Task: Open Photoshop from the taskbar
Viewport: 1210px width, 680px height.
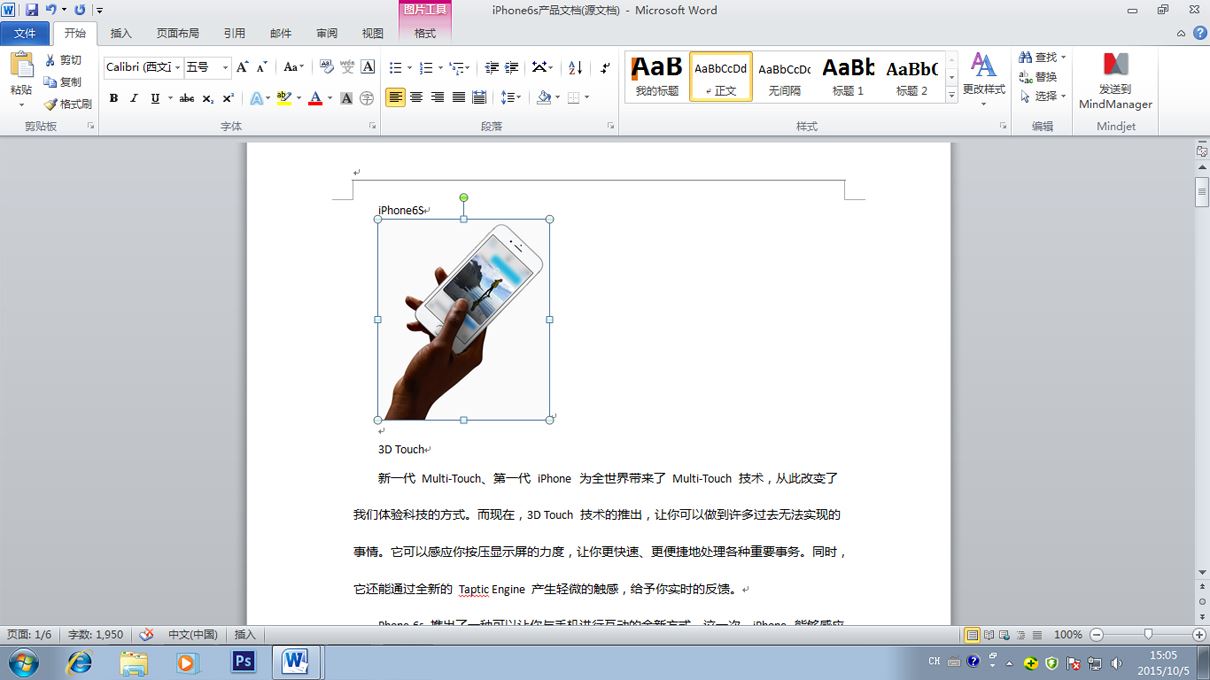Action: 243,662
